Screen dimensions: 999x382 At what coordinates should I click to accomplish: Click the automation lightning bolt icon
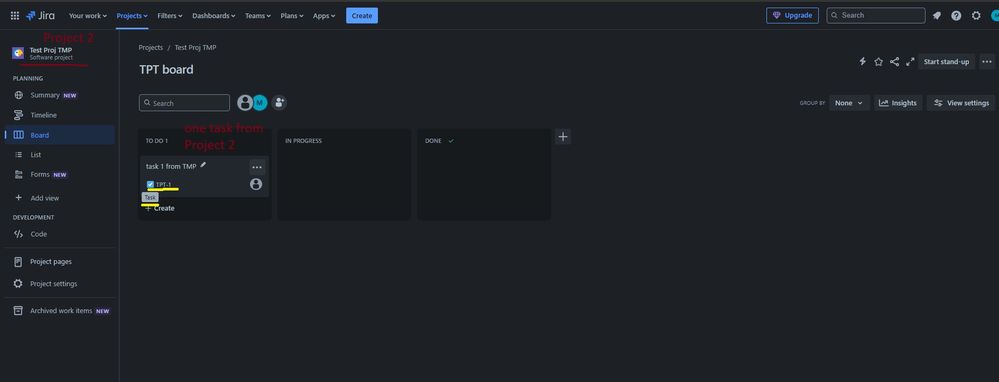[863, 62]
